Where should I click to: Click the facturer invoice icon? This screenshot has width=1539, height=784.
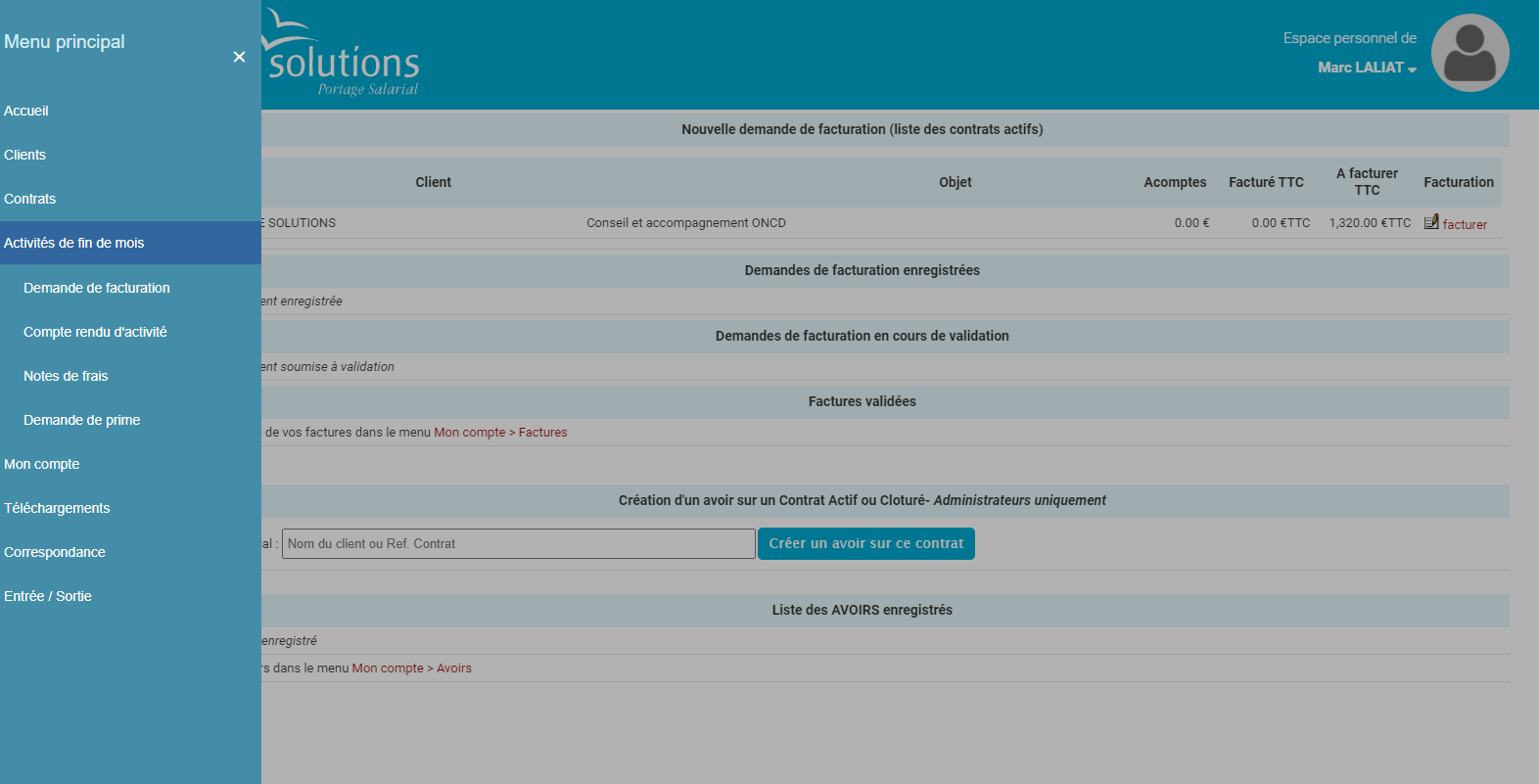1431,222
